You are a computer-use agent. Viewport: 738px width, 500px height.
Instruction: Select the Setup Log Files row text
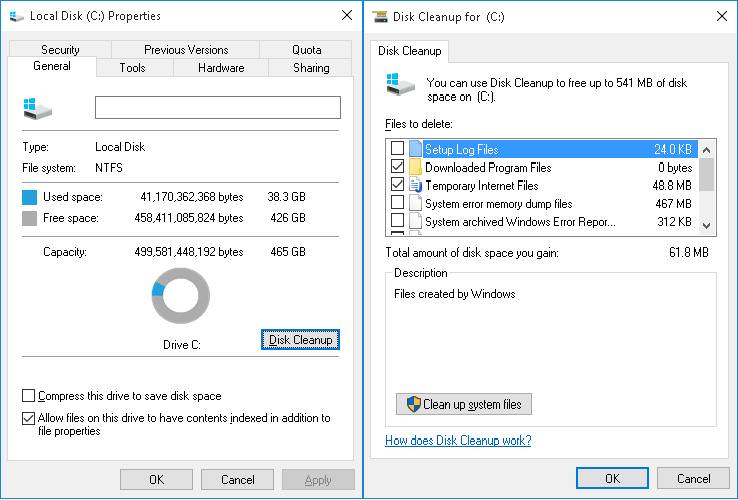pos(461,150)
